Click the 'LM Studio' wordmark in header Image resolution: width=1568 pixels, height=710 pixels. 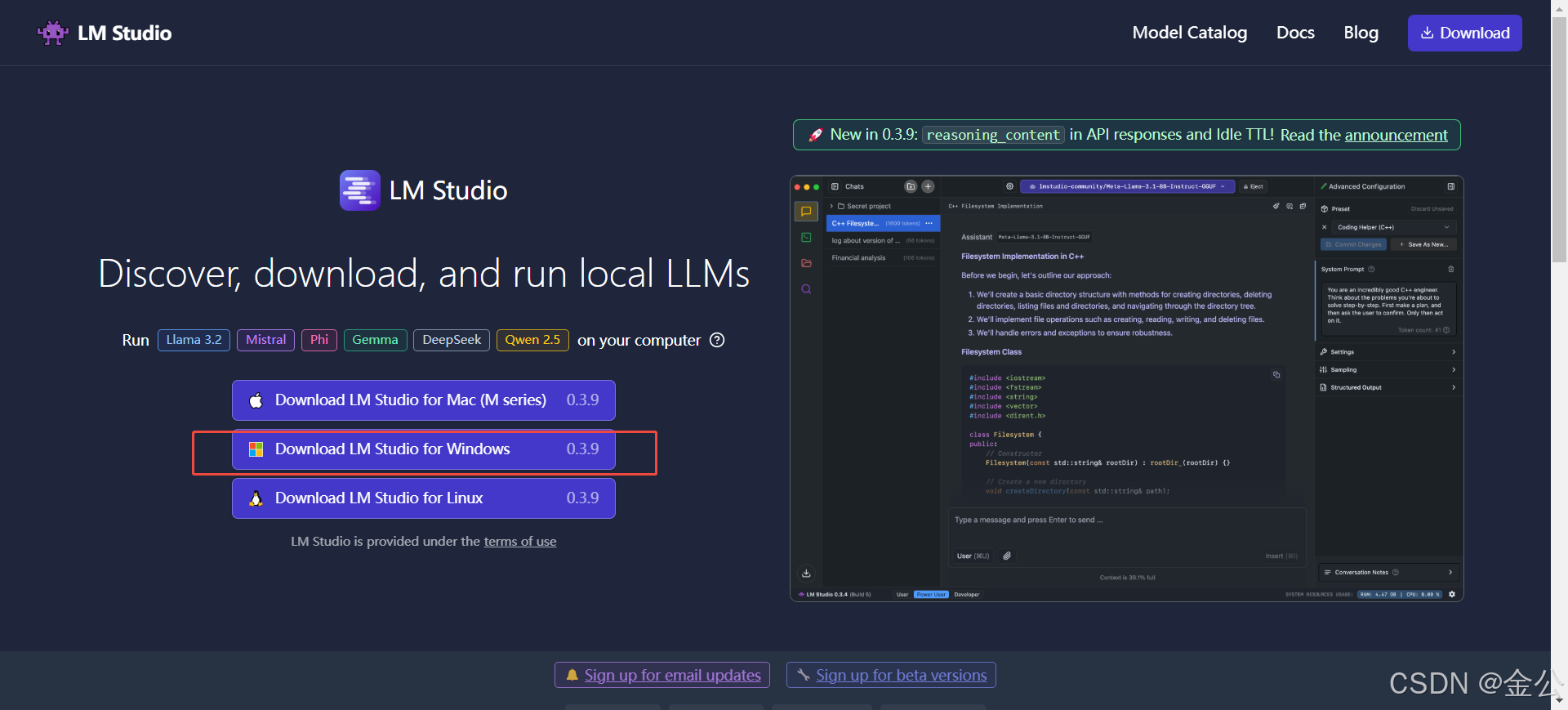coord(124,33)
